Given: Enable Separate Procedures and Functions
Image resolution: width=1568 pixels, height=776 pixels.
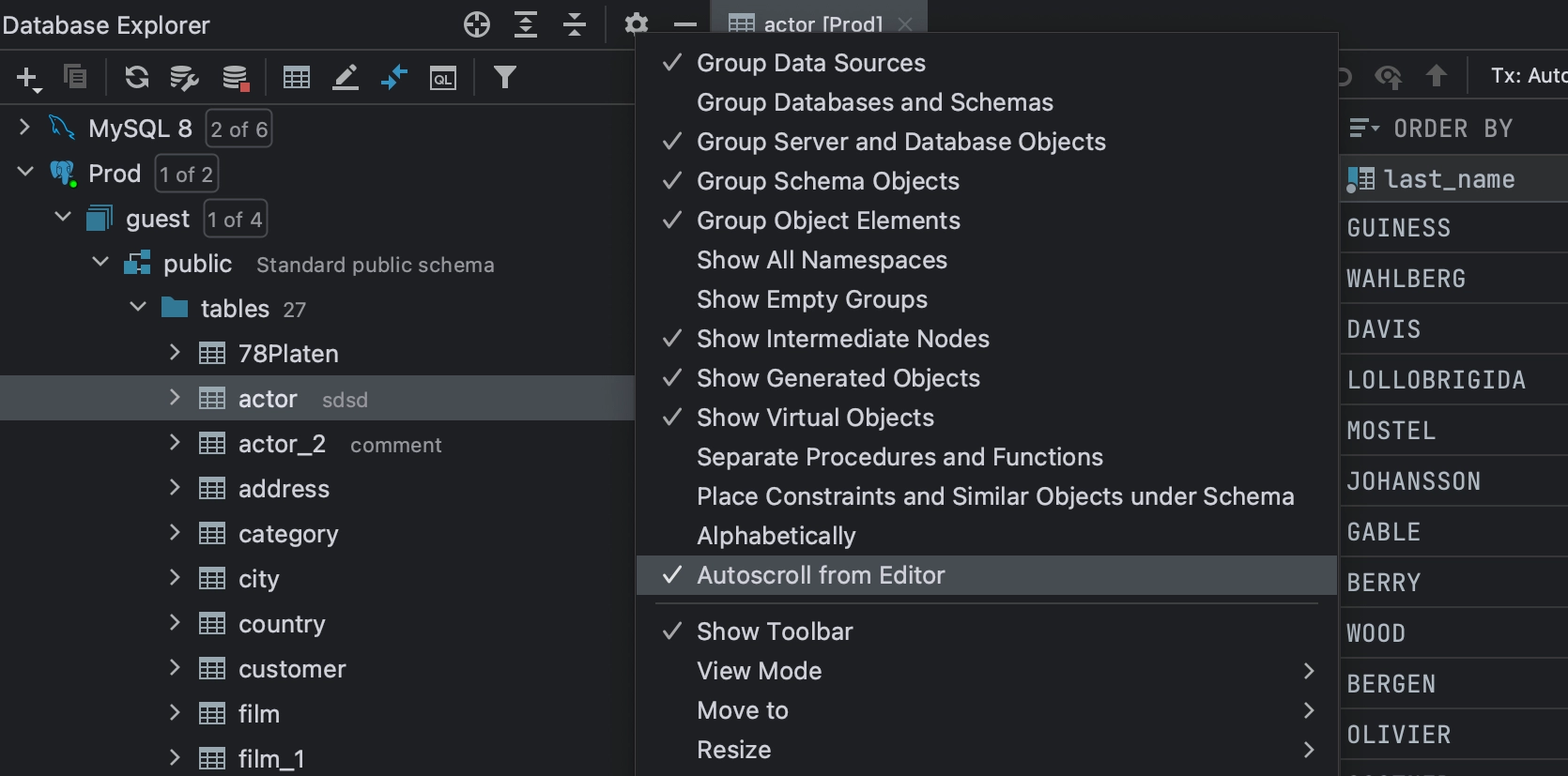Looking at the screenshot, I should pyautogui.click(x=986, y=457).
